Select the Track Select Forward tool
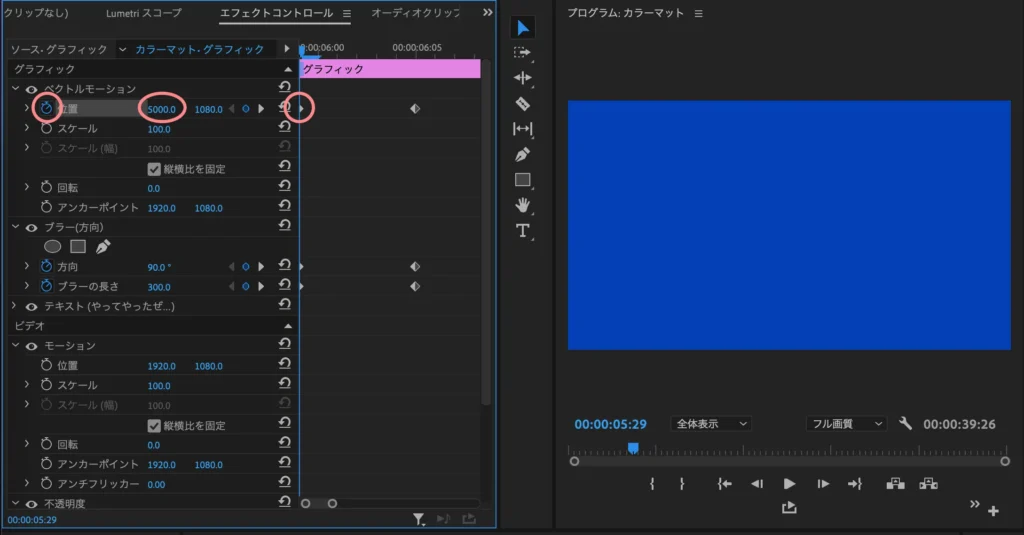 522,53
